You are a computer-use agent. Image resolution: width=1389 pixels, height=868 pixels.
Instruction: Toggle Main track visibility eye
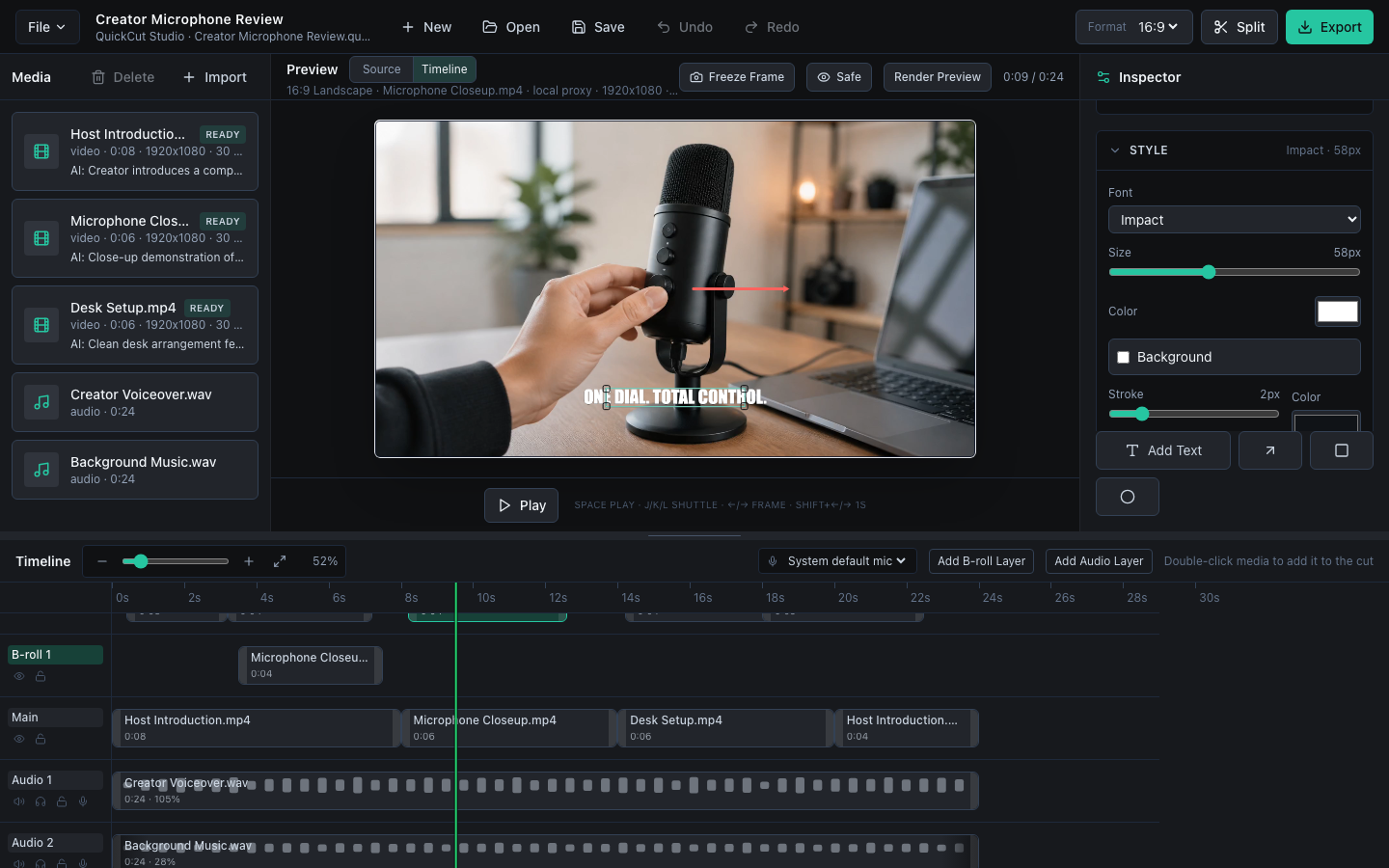pos(19,740)
